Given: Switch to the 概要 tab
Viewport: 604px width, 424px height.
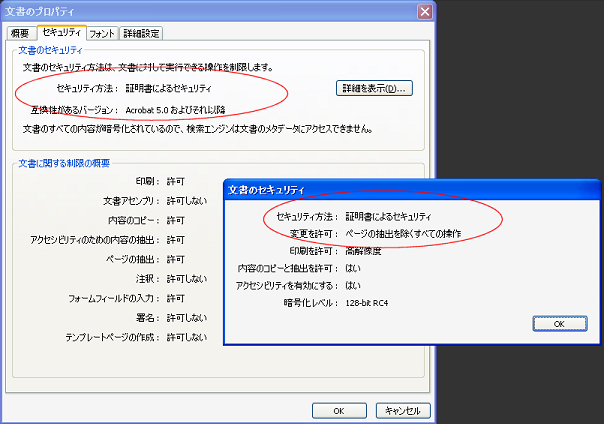Looking at the screenshot, I should coord(21,33).
